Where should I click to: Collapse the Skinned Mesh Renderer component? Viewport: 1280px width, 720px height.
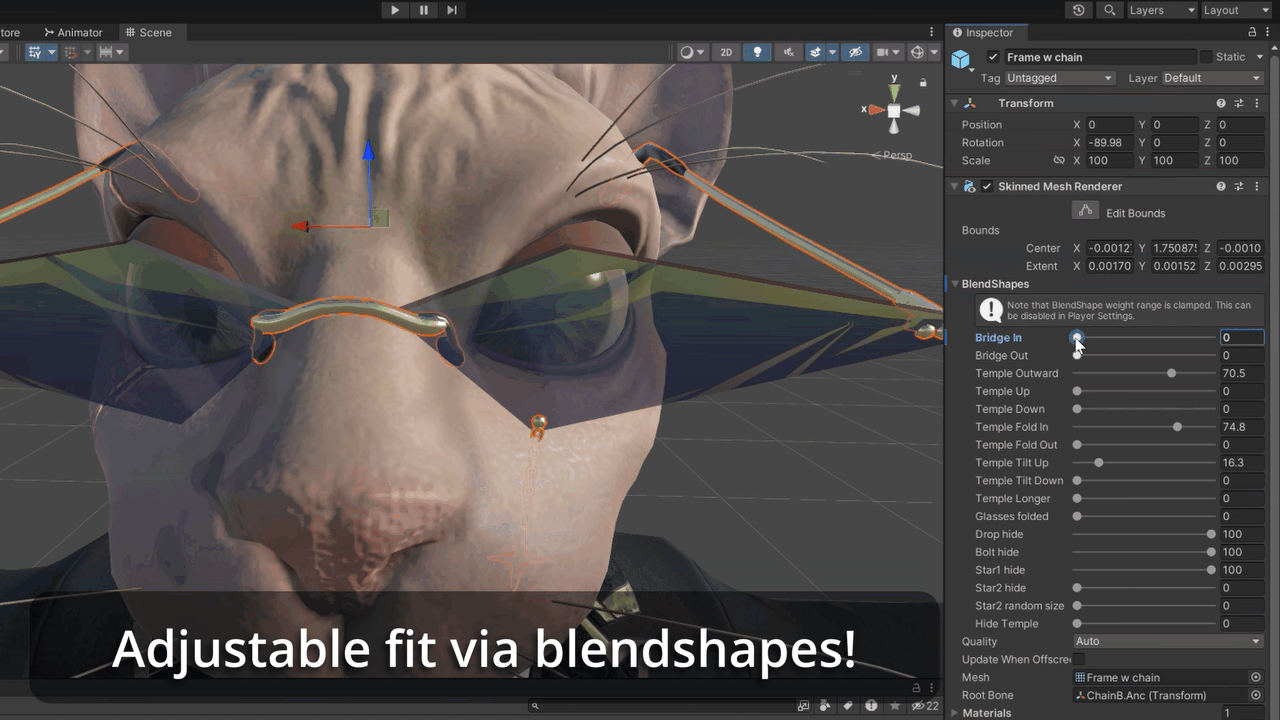pos(954,187)
